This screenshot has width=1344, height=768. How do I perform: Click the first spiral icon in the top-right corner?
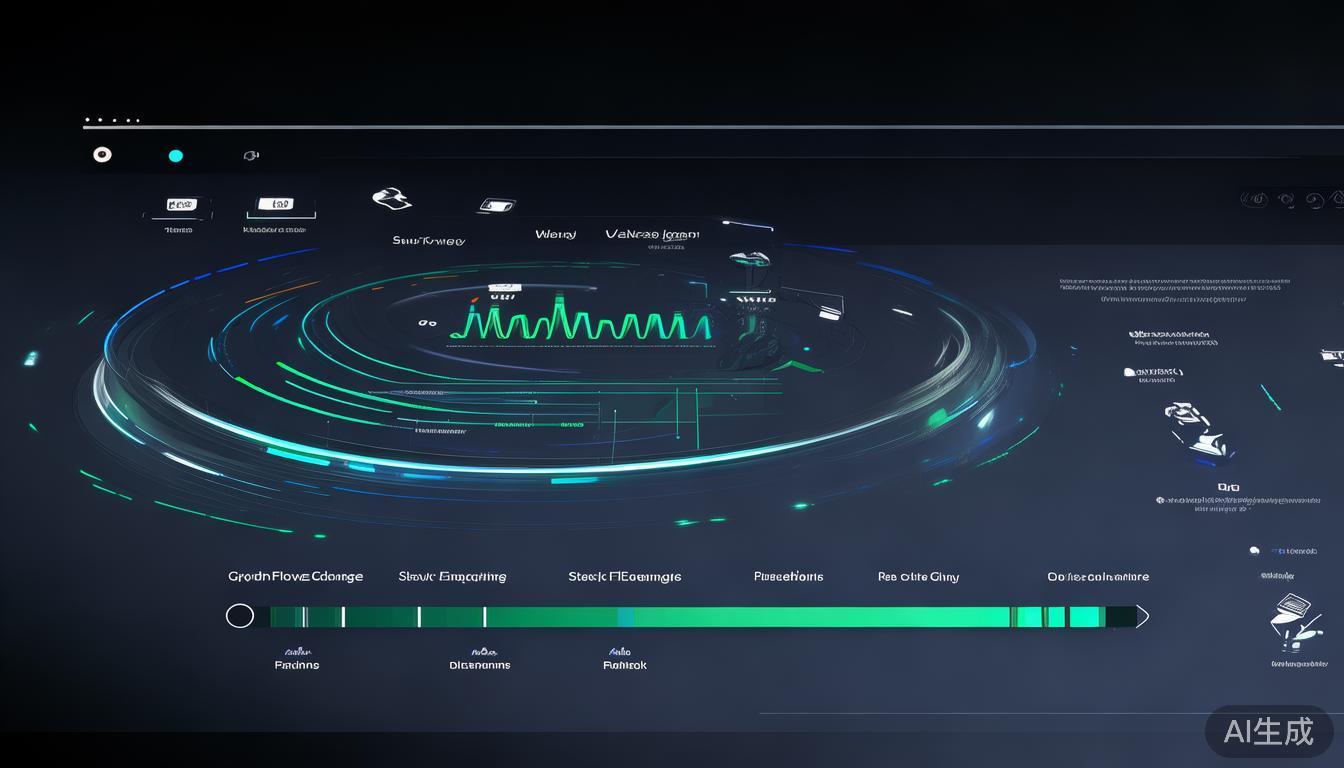[x=1254, y=199]
